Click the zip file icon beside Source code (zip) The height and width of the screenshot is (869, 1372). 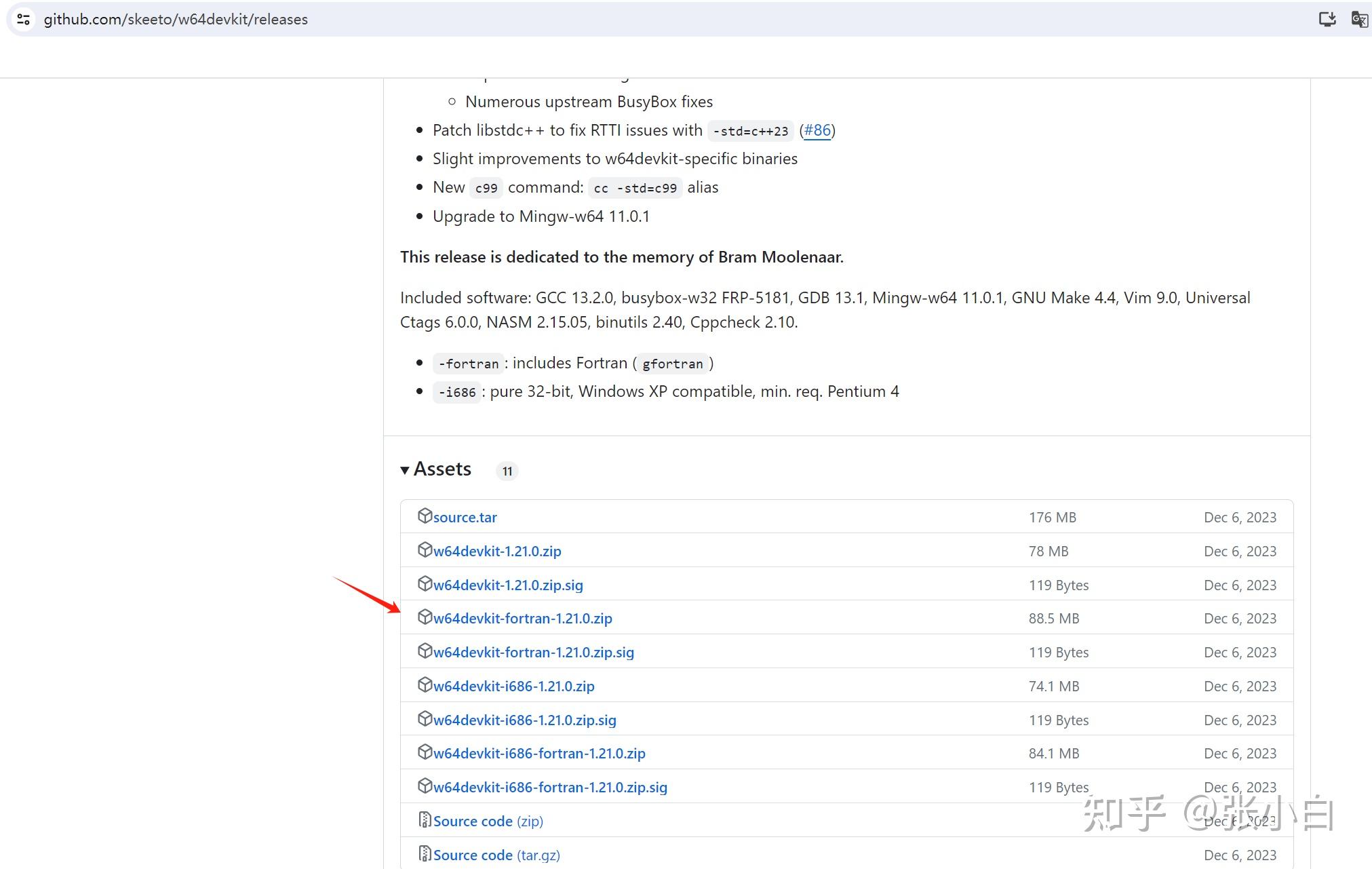pos(425,820)
